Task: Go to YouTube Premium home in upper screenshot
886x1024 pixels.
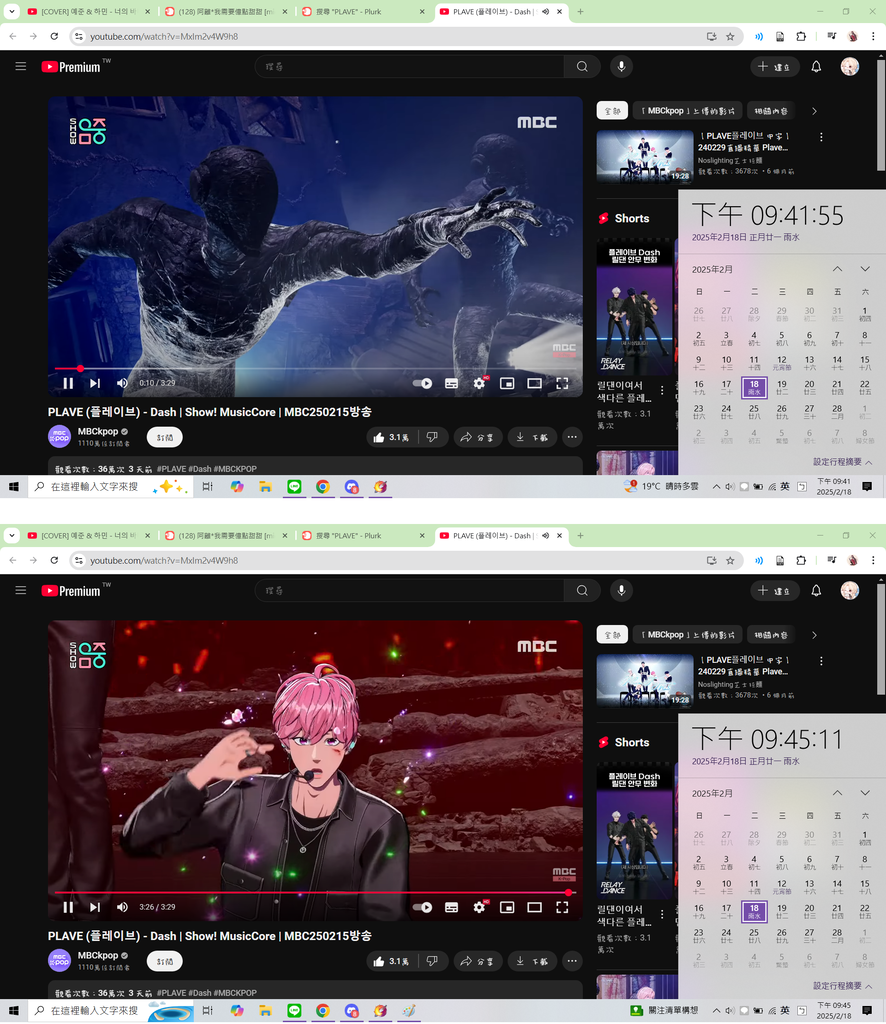Action: coord(72,67)
